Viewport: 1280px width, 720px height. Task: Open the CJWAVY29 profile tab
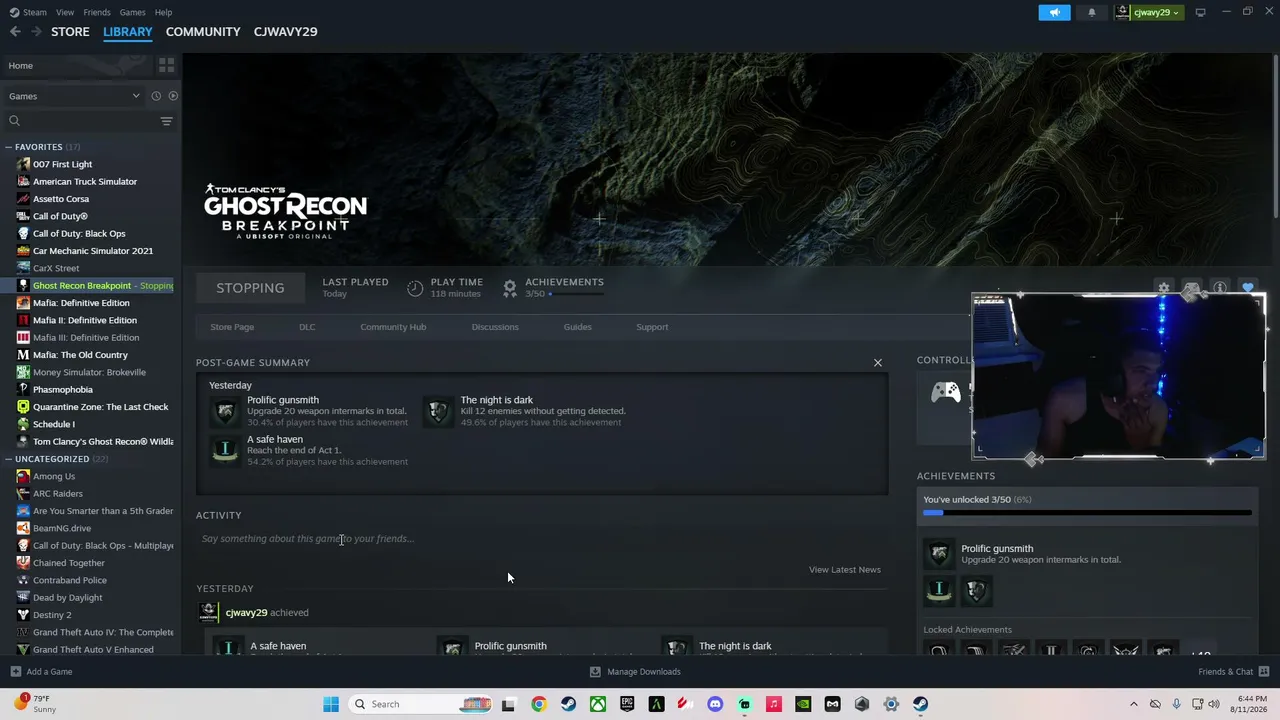(x=285, y=32)
